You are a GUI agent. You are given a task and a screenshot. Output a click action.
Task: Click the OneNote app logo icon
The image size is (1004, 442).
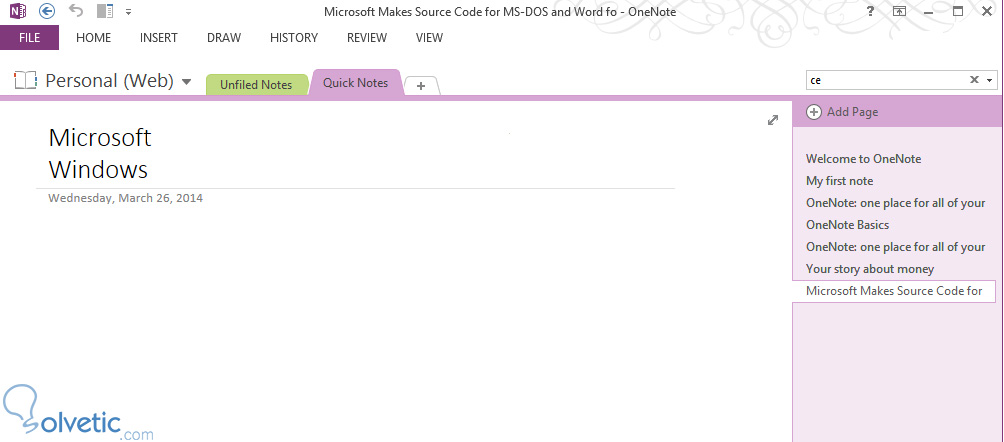pyautogui.click(x=18, y=12)
